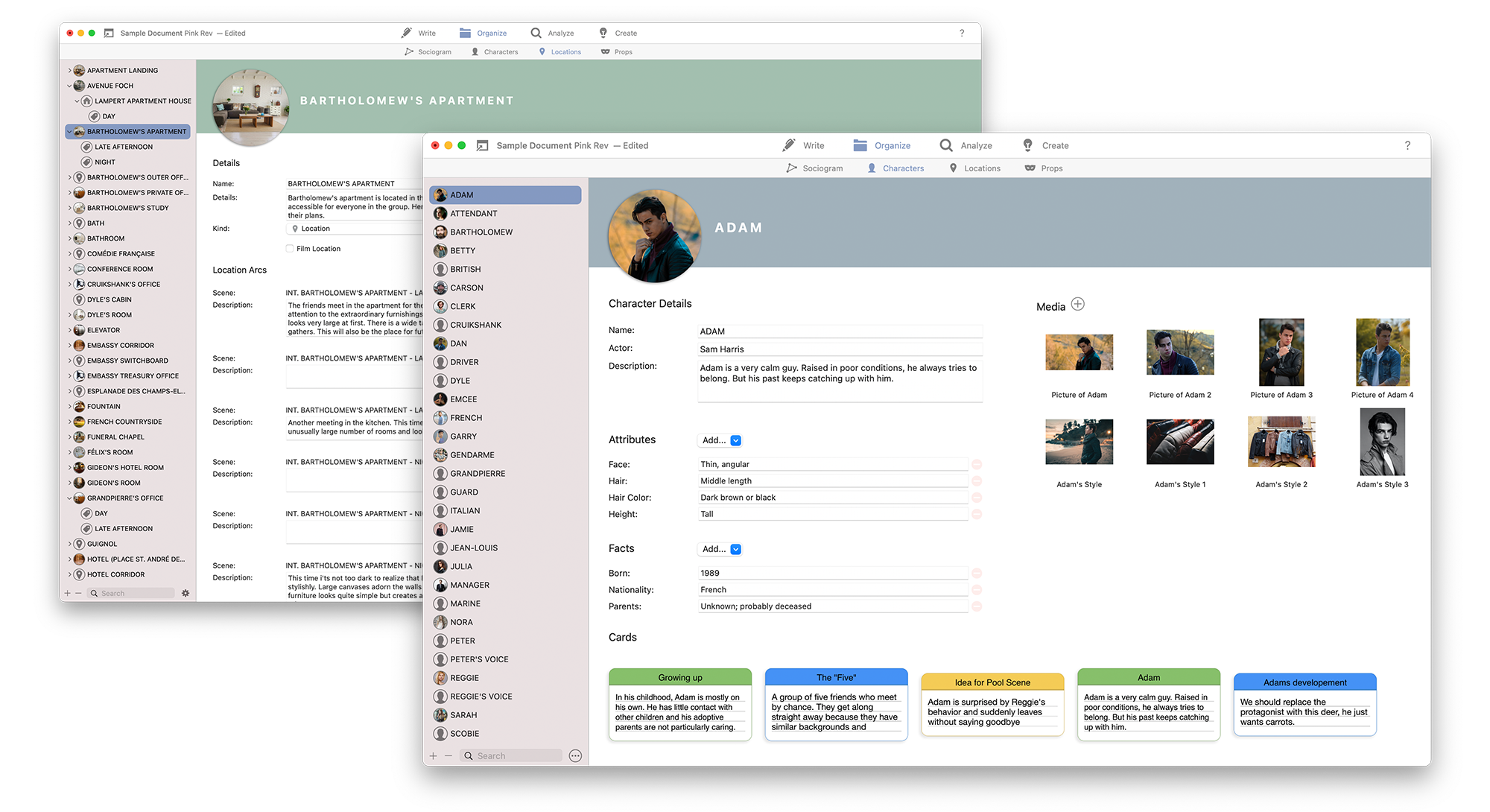Open the more options ellipsis below the character list
Image resolution: width=1490 pixels, height=812 pixels.
pyautogui.click(x=575, y=755)
